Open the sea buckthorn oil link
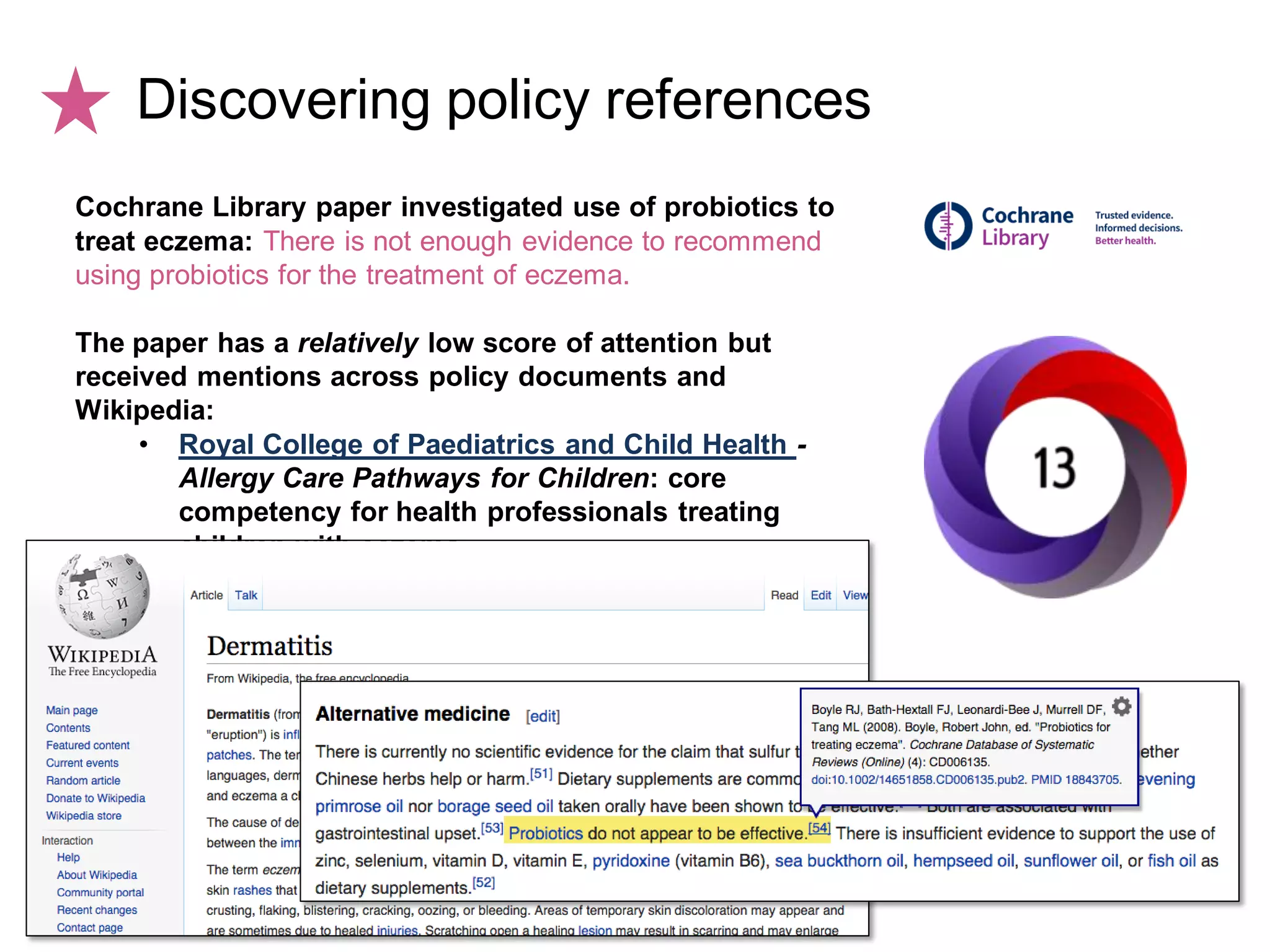The image size is (1270, 952). (839, 861)
